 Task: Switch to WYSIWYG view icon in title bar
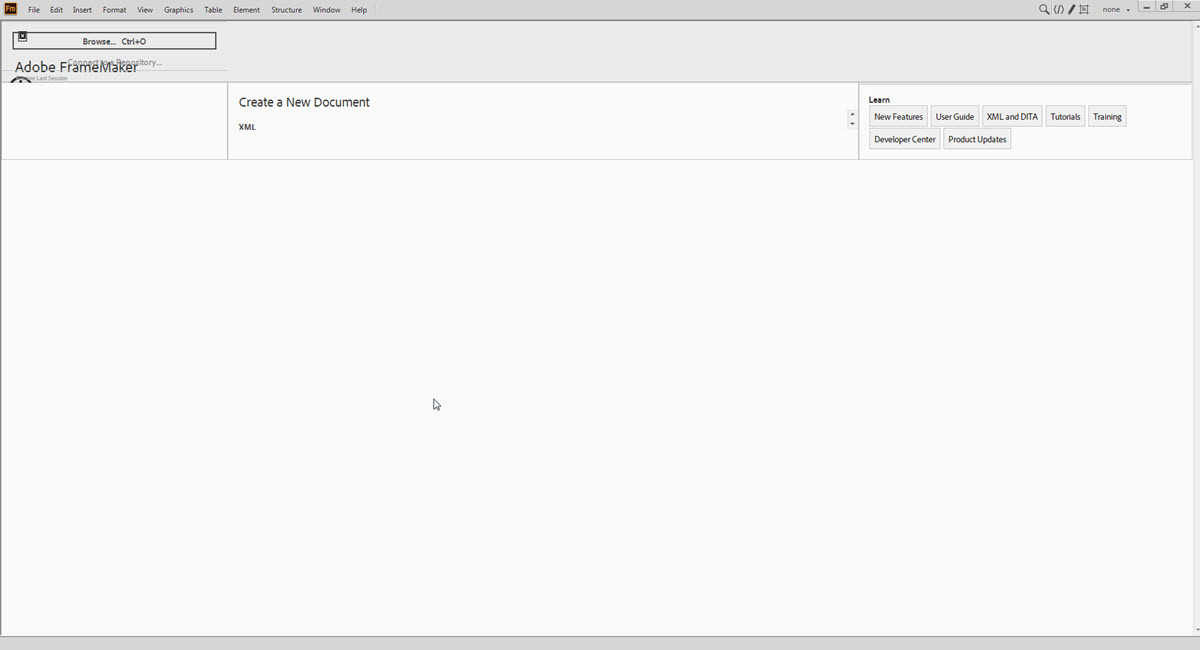tap(1083, 8)
